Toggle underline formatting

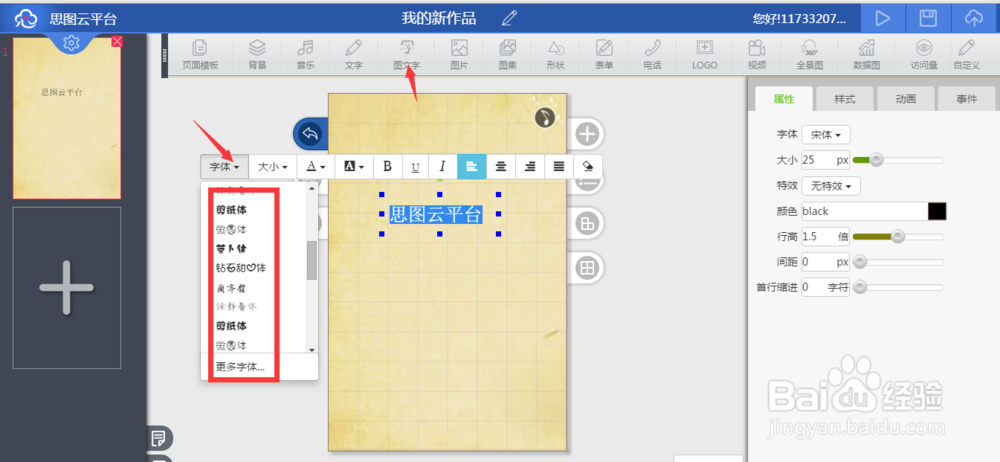[x=416, y=167]
